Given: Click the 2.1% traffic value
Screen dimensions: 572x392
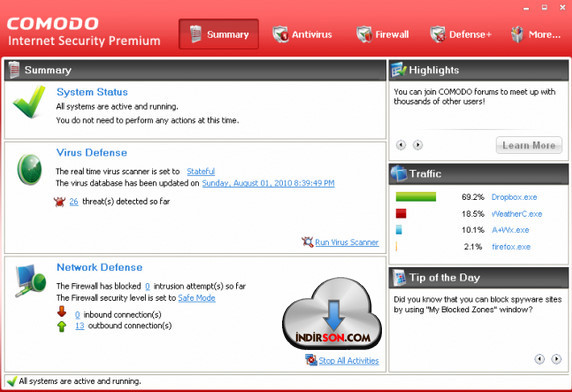Looking at the screenshot, I should point(473,247).
